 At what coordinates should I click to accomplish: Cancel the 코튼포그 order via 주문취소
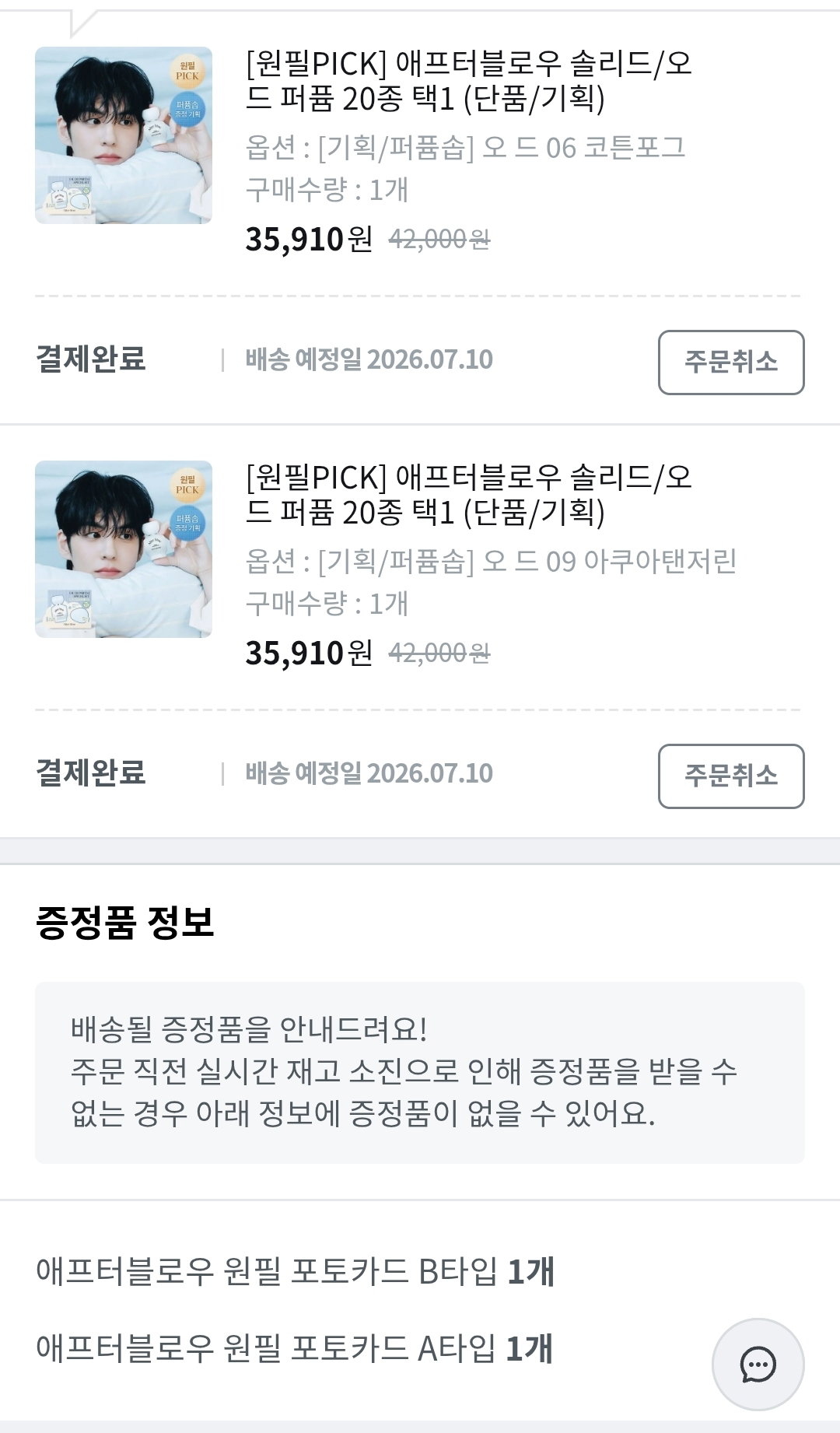(731, 363)
